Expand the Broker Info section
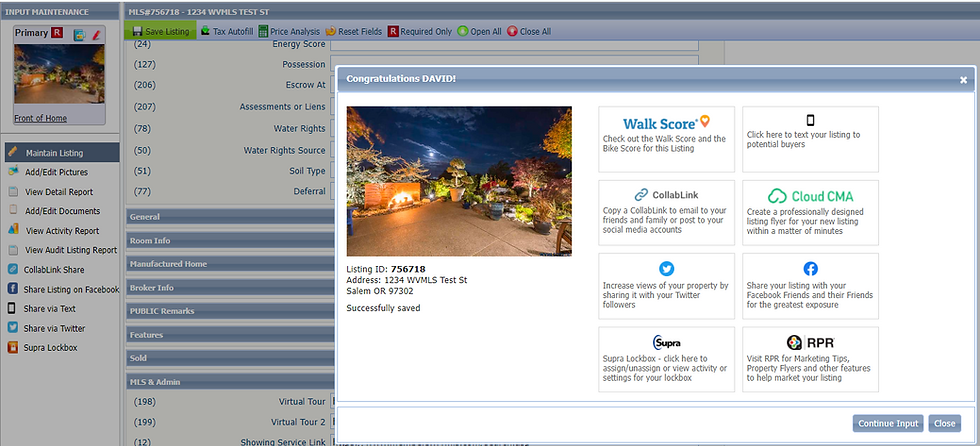Screen dimensions: 980x446 pos(231,288)
